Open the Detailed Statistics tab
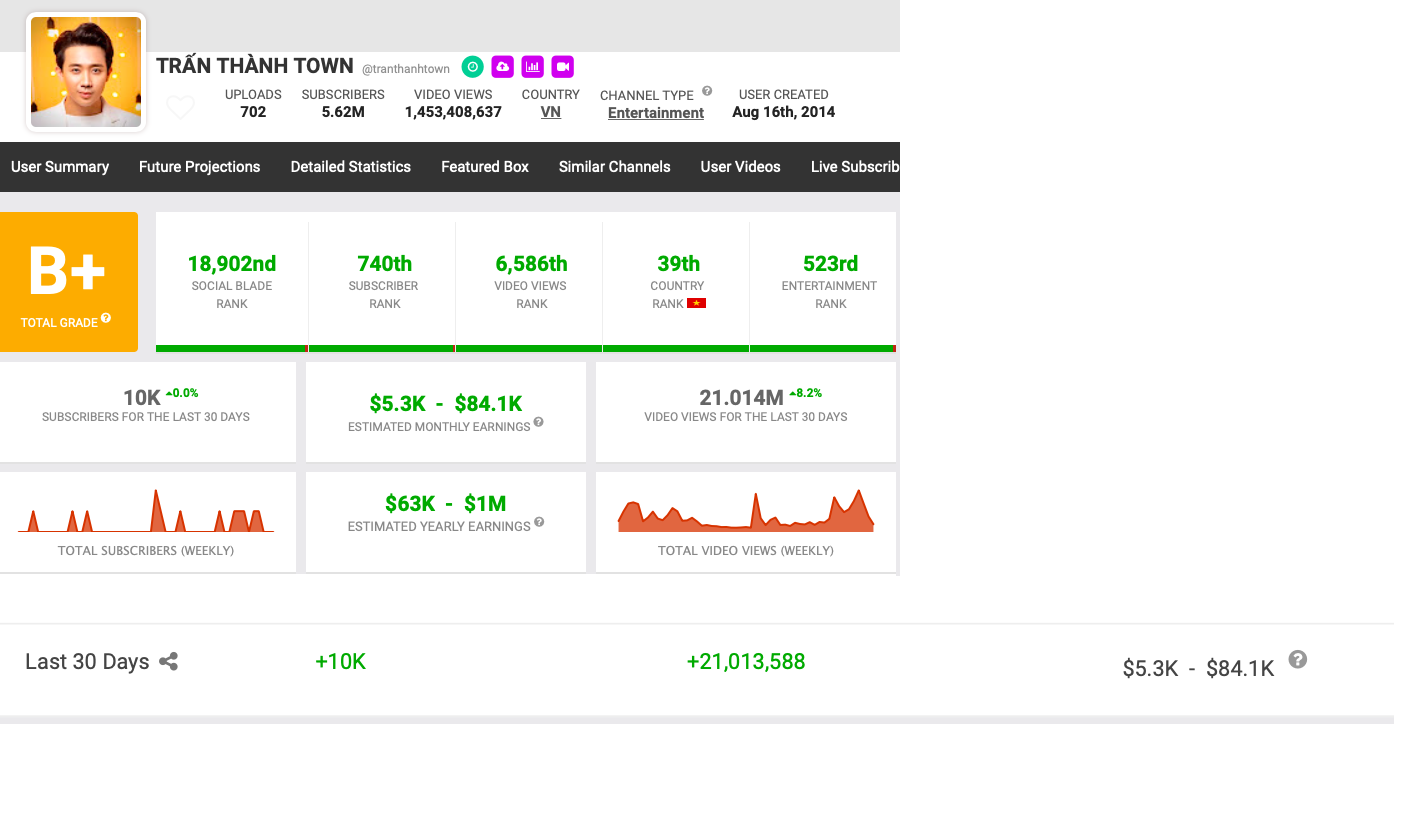The image size is (1408, 832). 350,167
